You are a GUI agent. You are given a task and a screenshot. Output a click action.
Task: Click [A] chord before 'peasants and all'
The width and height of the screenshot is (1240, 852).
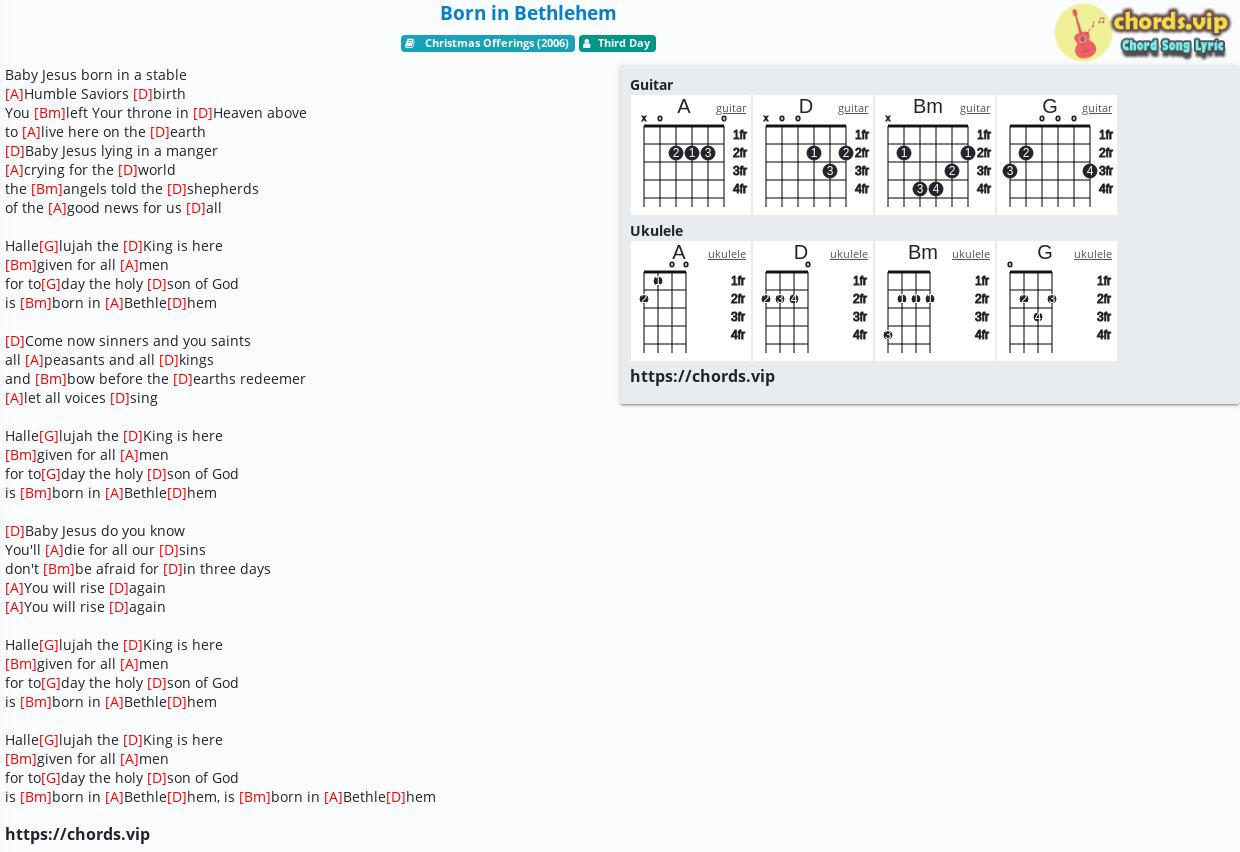pyautogui.click(x=34, y=360)
